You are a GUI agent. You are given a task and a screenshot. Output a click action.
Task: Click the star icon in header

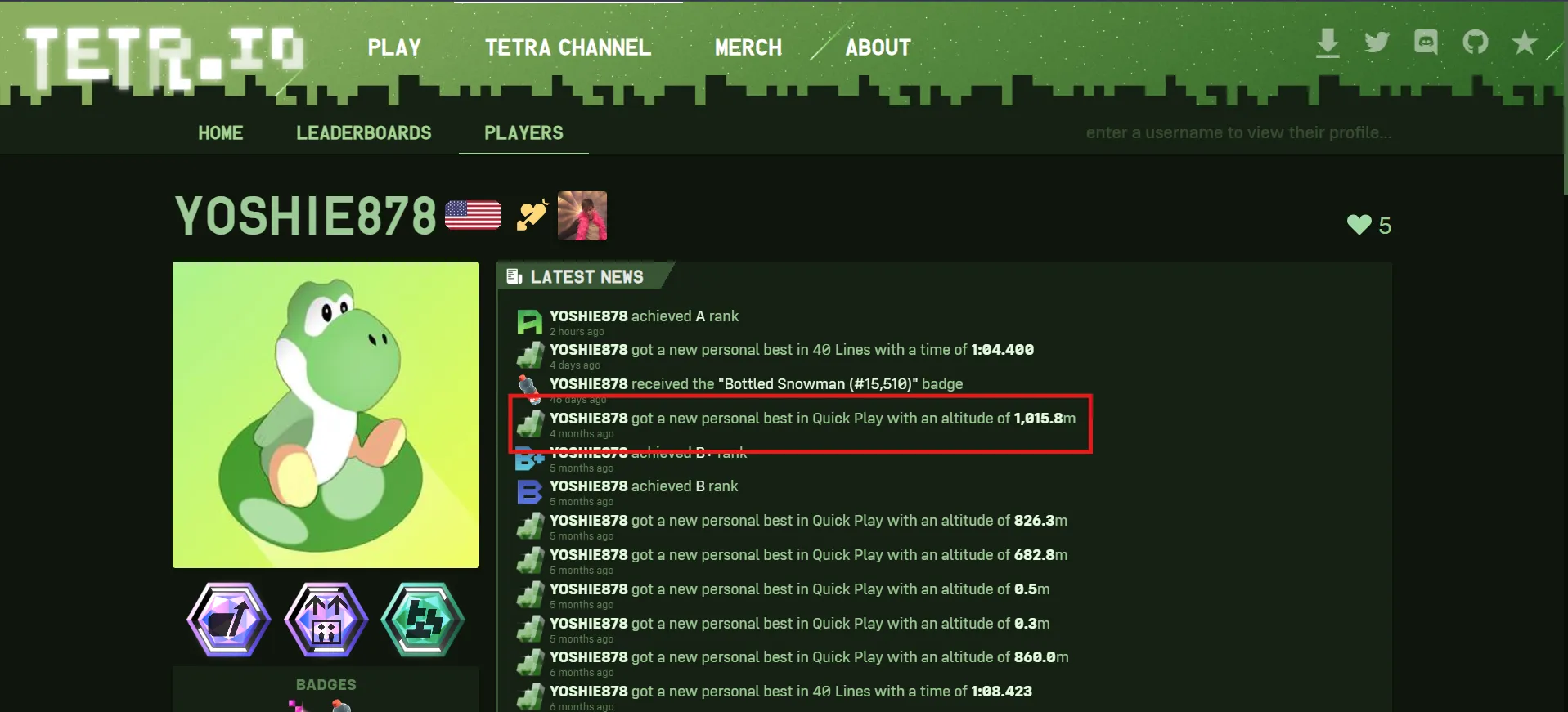coord(1525,42)
